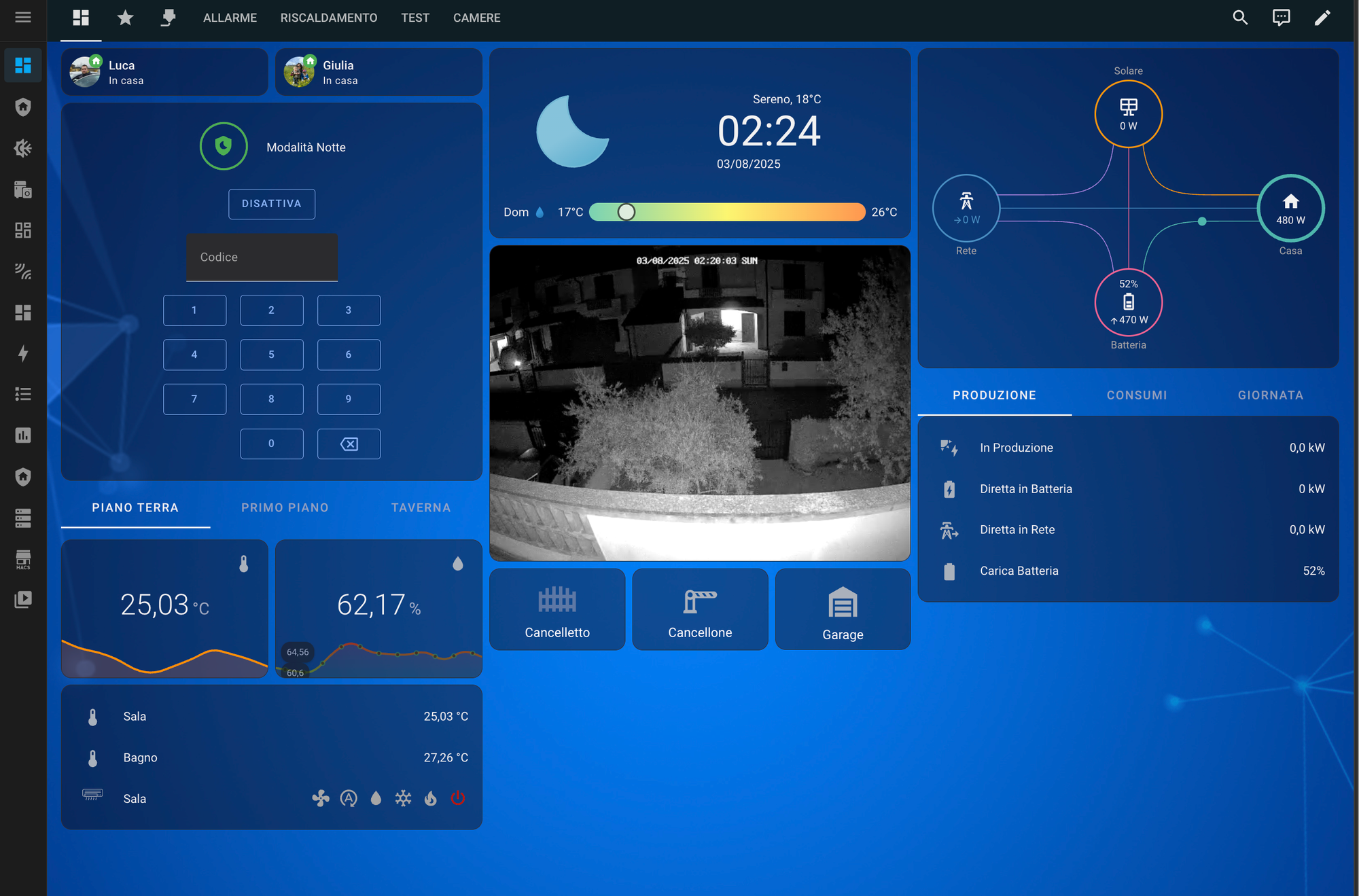Select the dry mode droplet icon for Sala climate

point(376,798)
